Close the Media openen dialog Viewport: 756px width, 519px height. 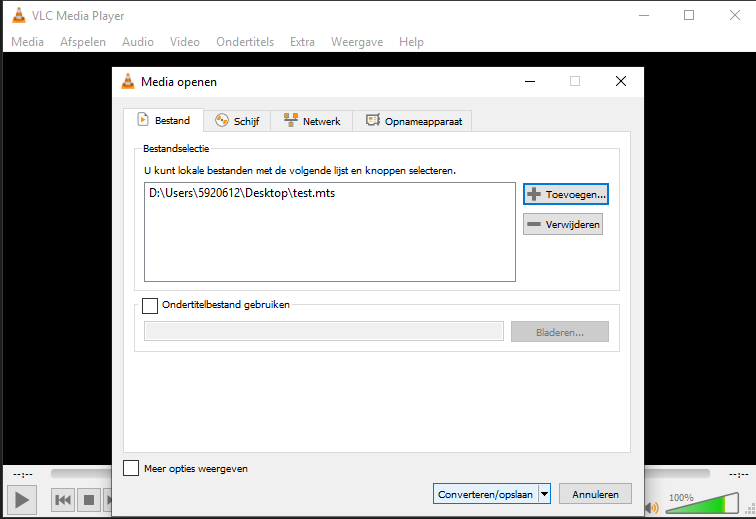point(621,81)
